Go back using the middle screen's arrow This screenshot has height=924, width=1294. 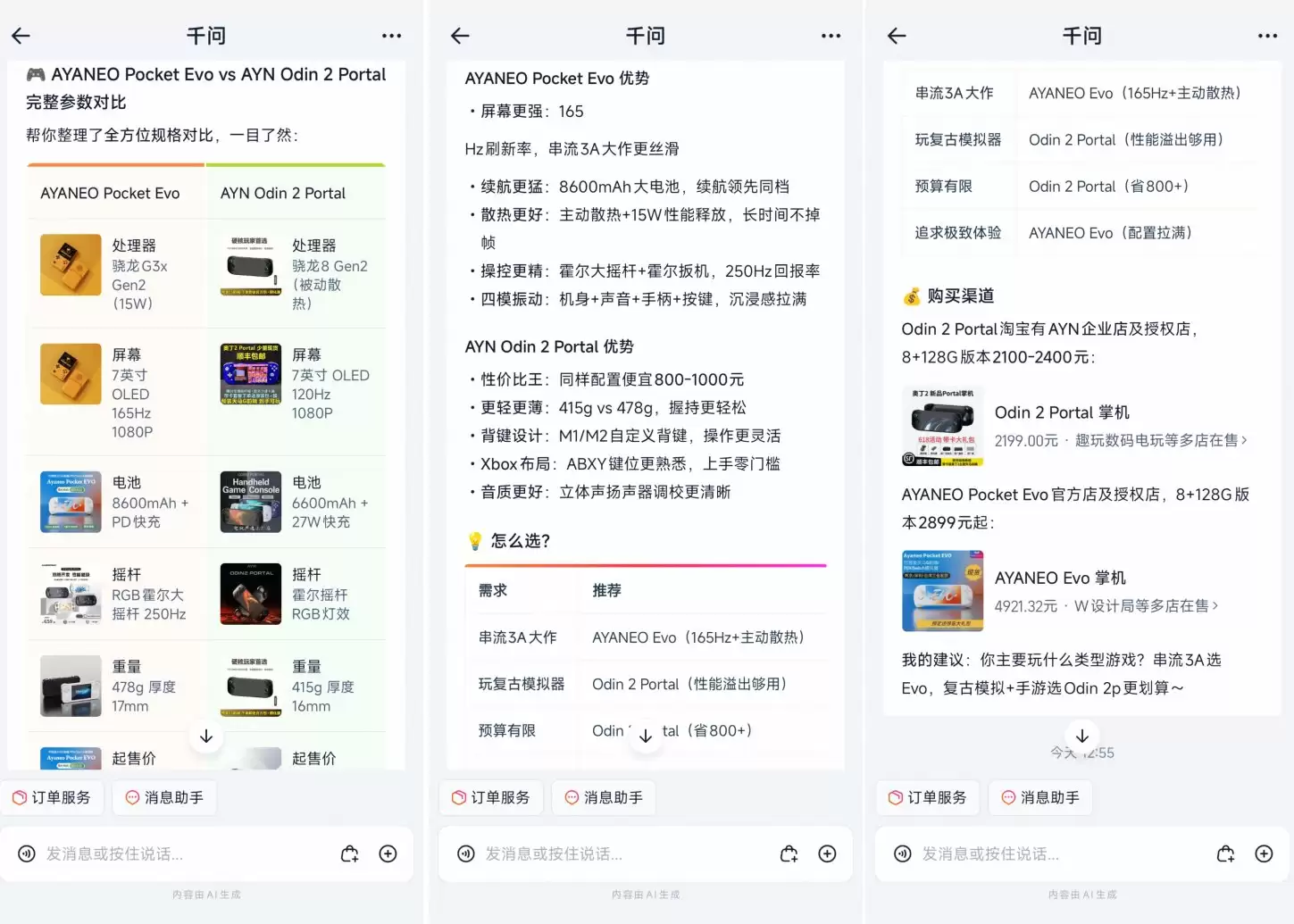(460, 36)
